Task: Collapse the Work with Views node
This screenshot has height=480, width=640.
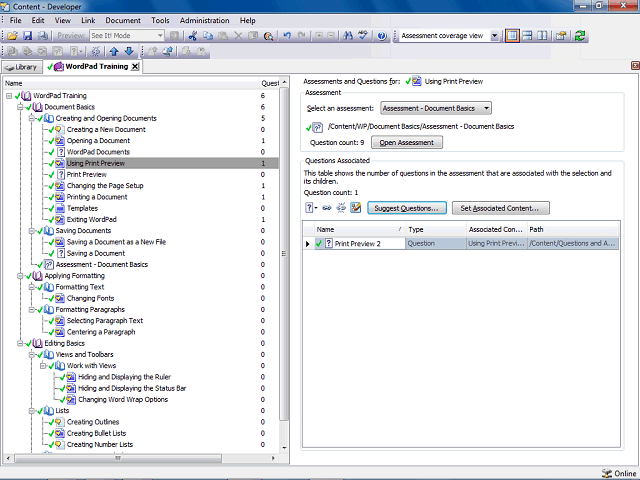Action: (x=43, y=366)
